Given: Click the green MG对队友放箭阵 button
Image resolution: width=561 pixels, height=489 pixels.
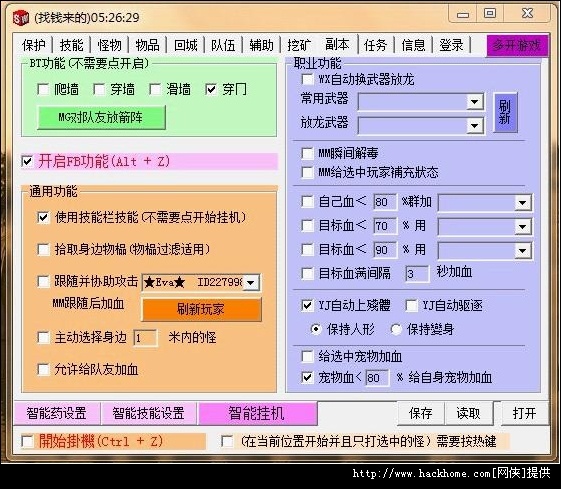Looking at the screenshot, I should (101, 117).
